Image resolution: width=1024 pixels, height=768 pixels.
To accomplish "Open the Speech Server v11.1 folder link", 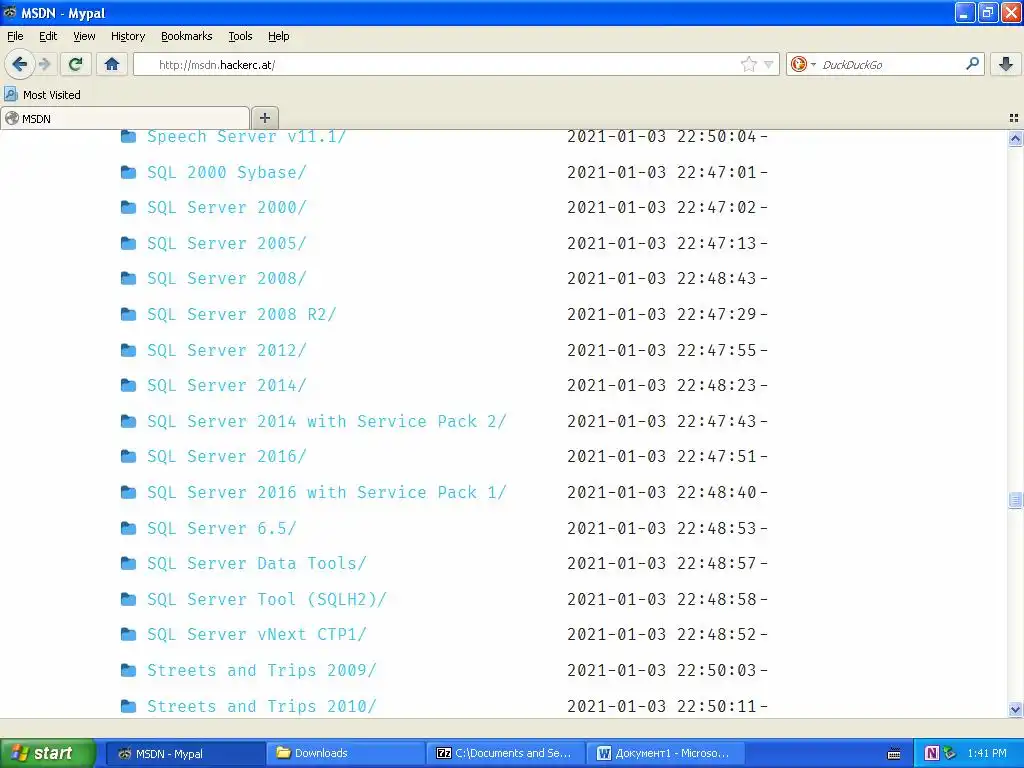I will point(246,136).
